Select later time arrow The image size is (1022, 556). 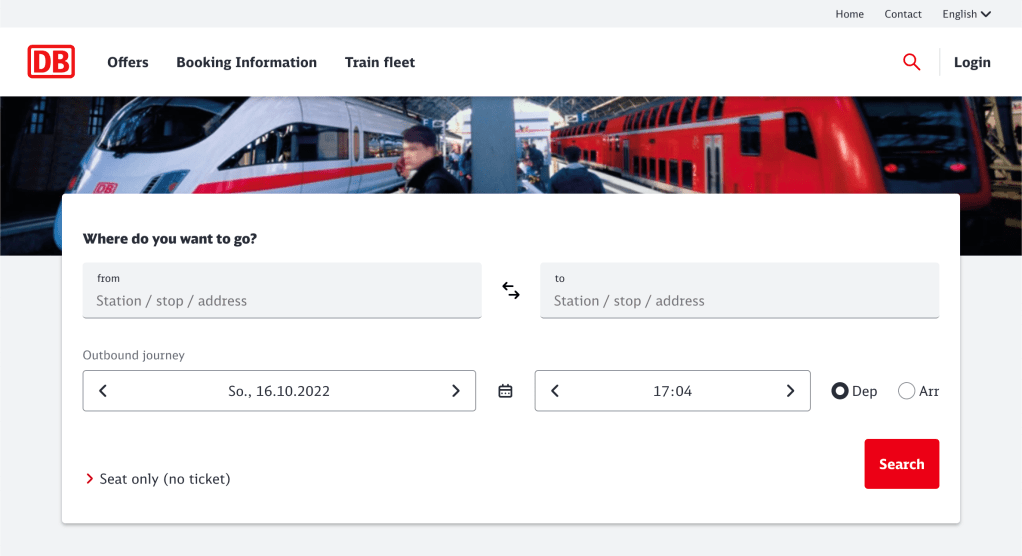(x=790, y=391)
